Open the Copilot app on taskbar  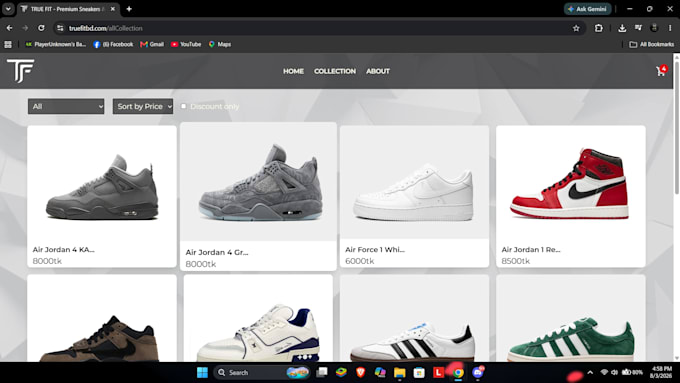click(x=380, y=372)
